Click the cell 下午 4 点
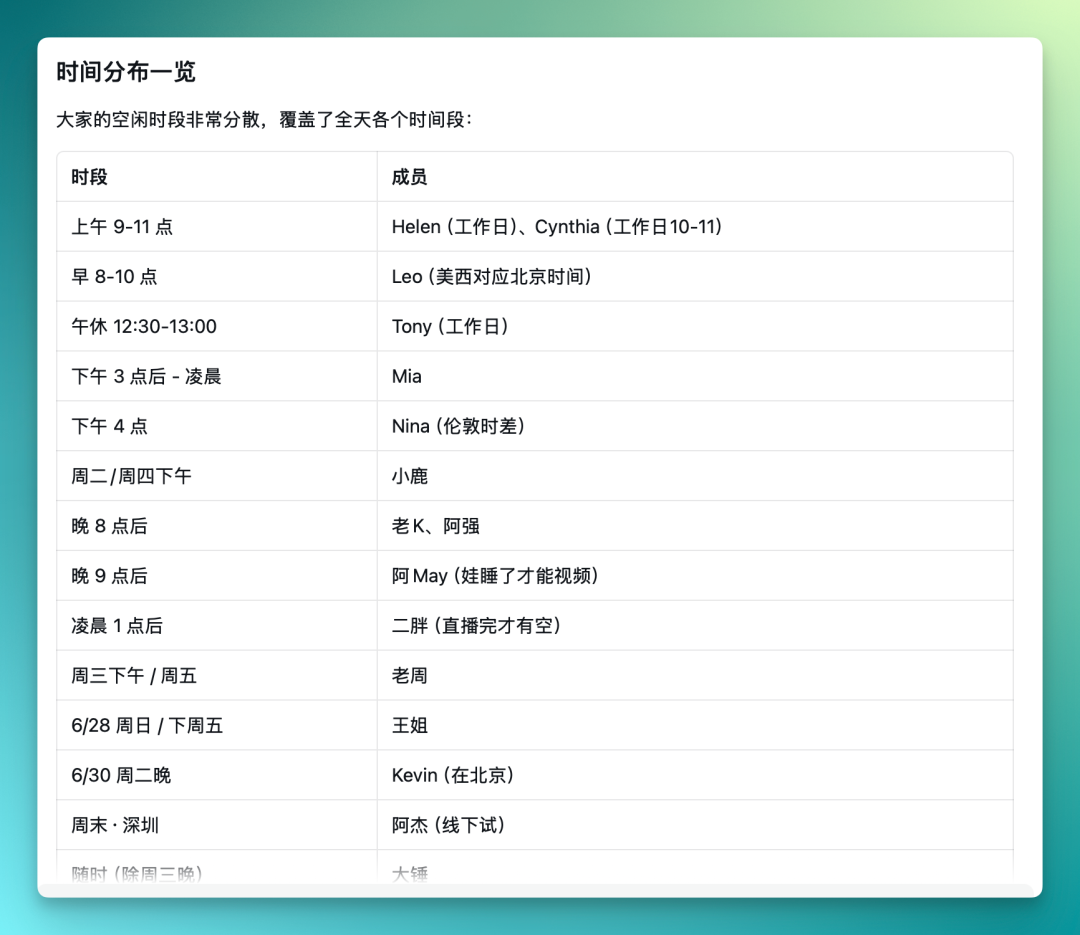Image resolution: width=1080 pixels, height=935 pixels. coord(217,426)
